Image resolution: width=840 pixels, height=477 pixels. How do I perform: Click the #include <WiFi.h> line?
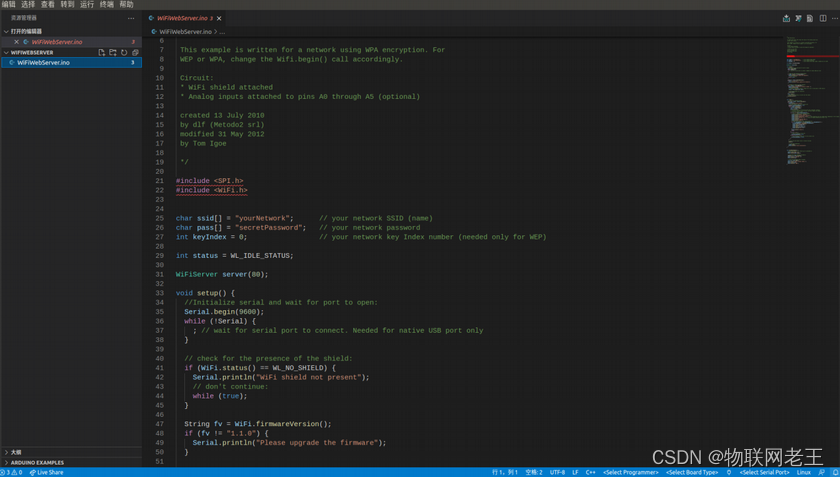(x=212, y=190)
